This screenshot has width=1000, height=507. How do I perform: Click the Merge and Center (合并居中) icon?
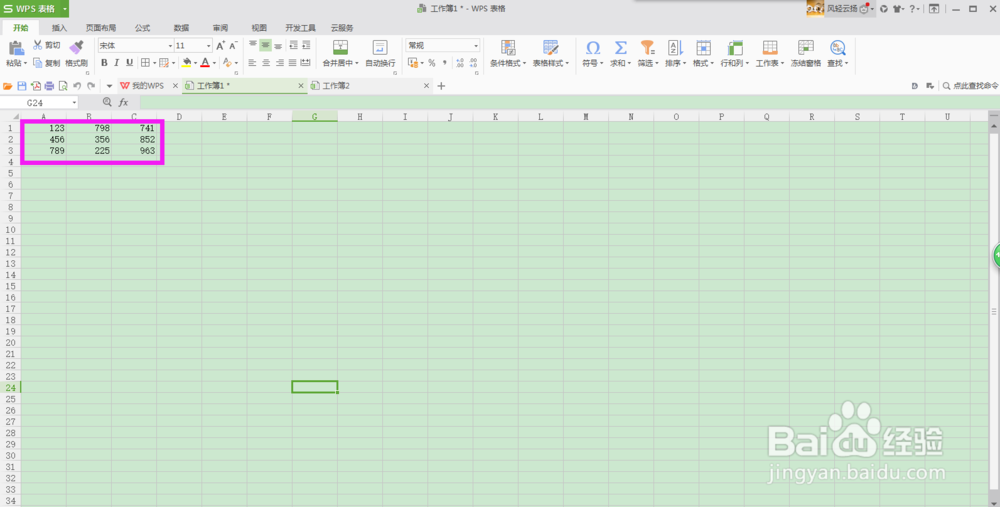click(x=341, y=48)
